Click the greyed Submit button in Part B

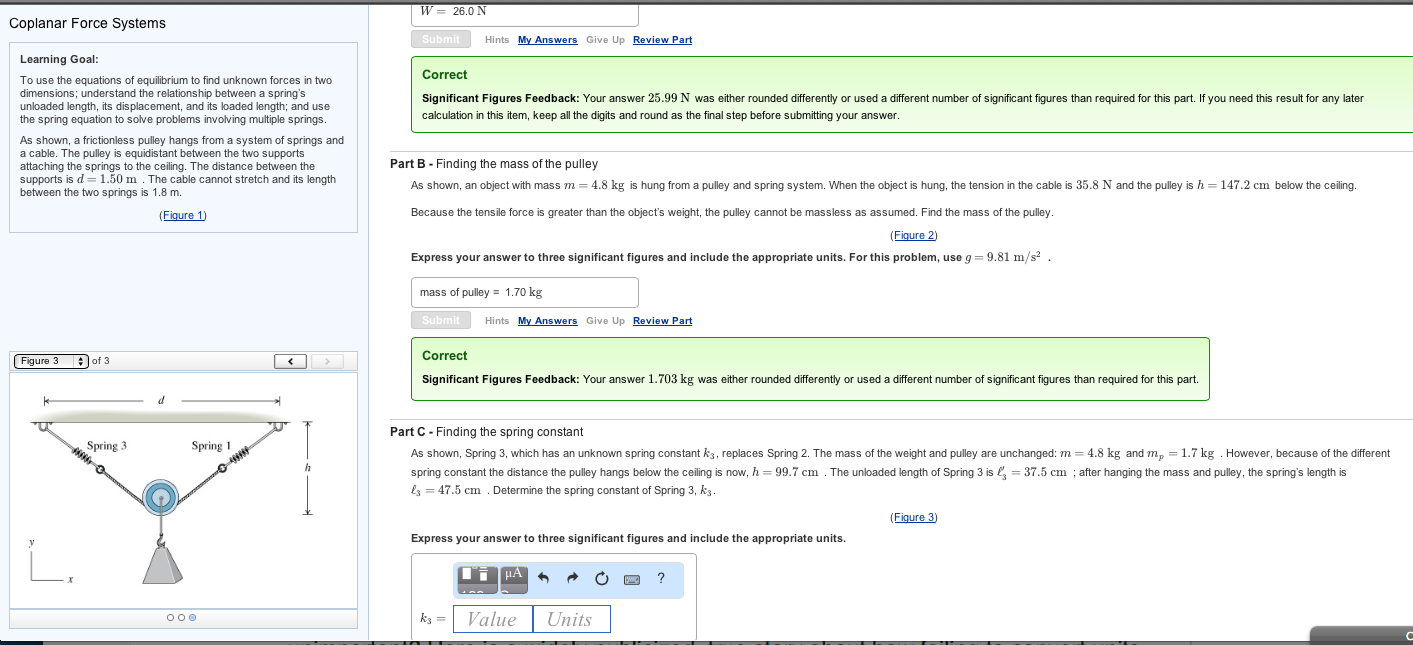440,321
